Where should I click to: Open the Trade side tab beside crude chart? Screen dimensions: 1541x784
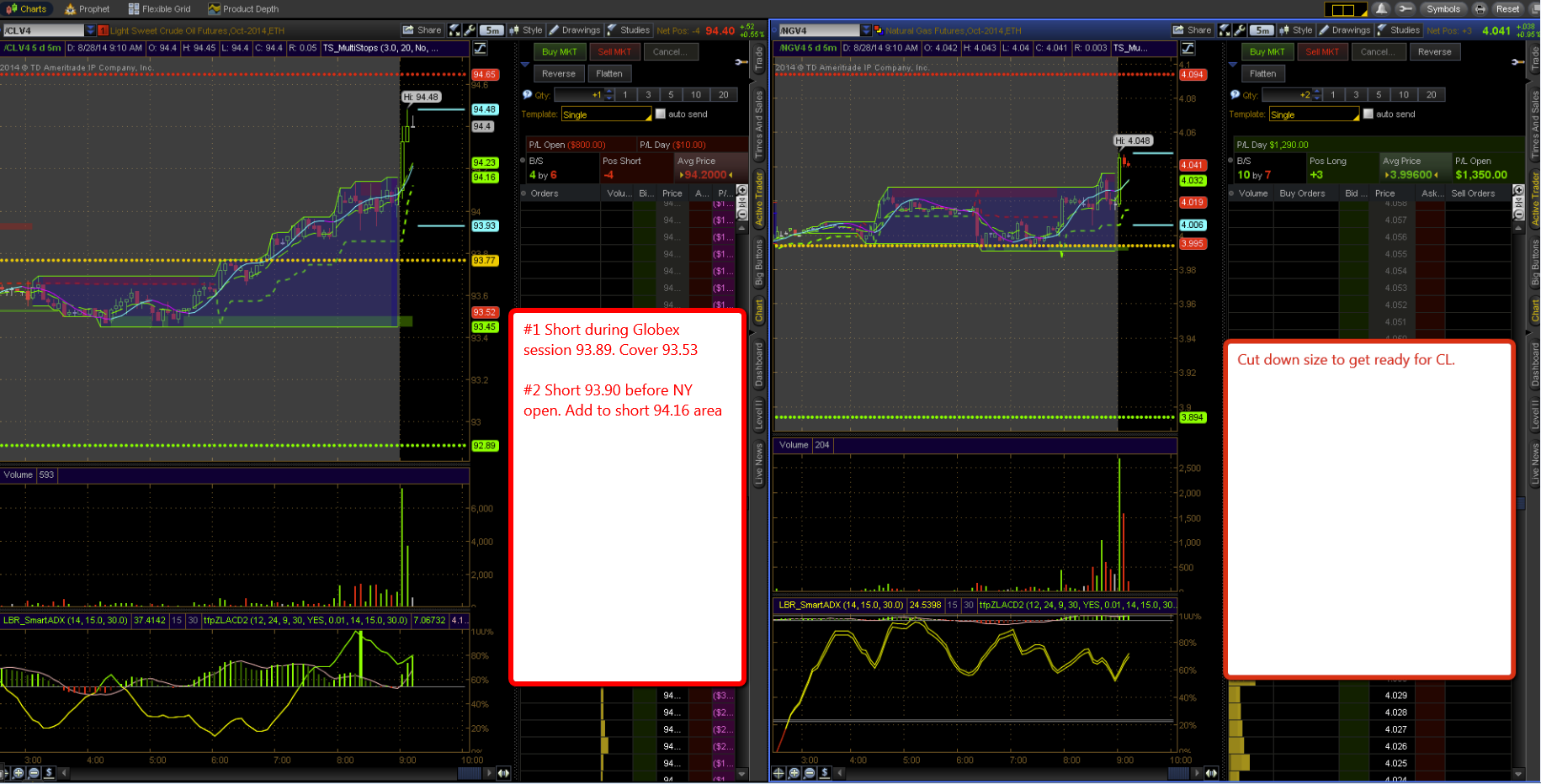click(x=758, y=59)
